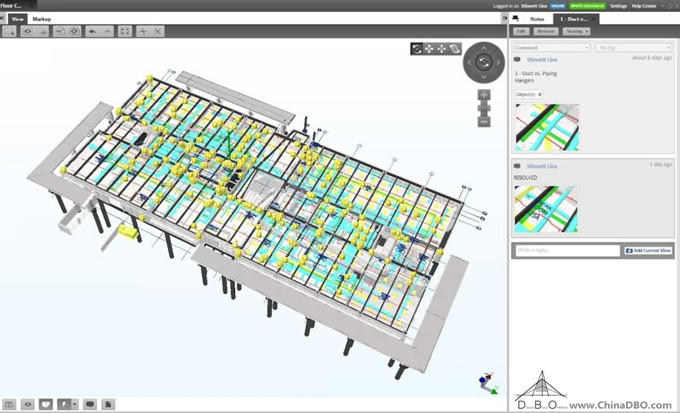680x413 pixels.
Task: Click the logged-in user name in top bar
Action: point(534,6)
